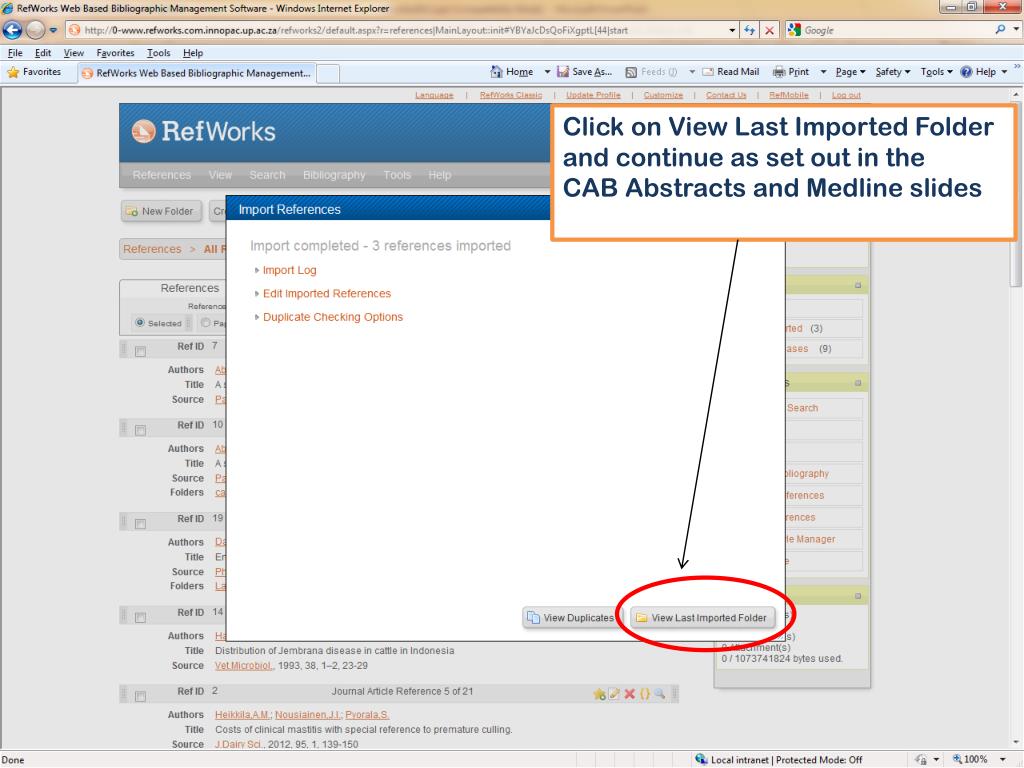This screenshot has width=1024, height=768.
Task: Click the Contact Us link
Action: [726, 95]
